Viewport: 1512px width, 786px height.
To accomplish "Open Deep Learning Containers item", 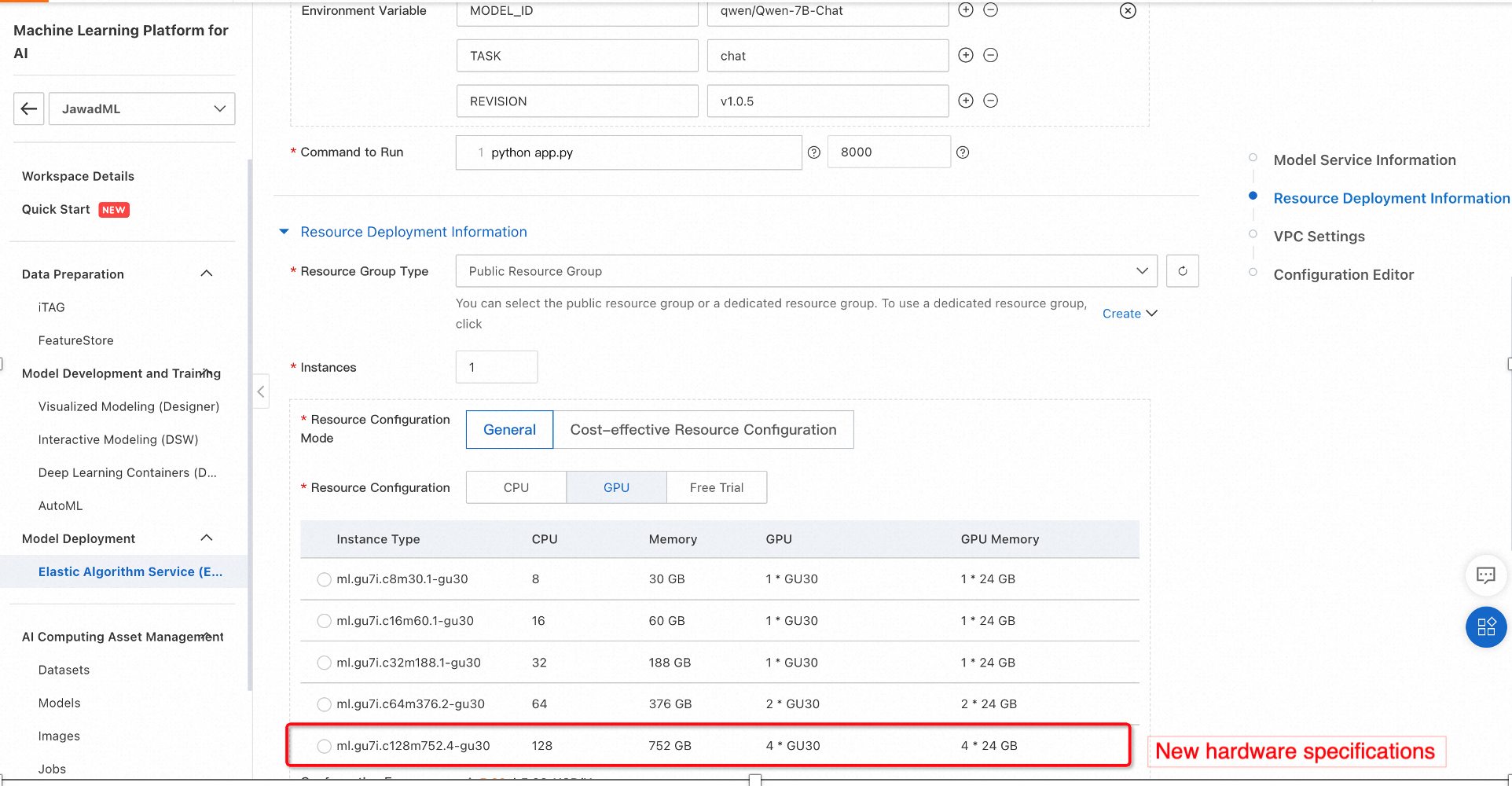I will click(127, 472).
